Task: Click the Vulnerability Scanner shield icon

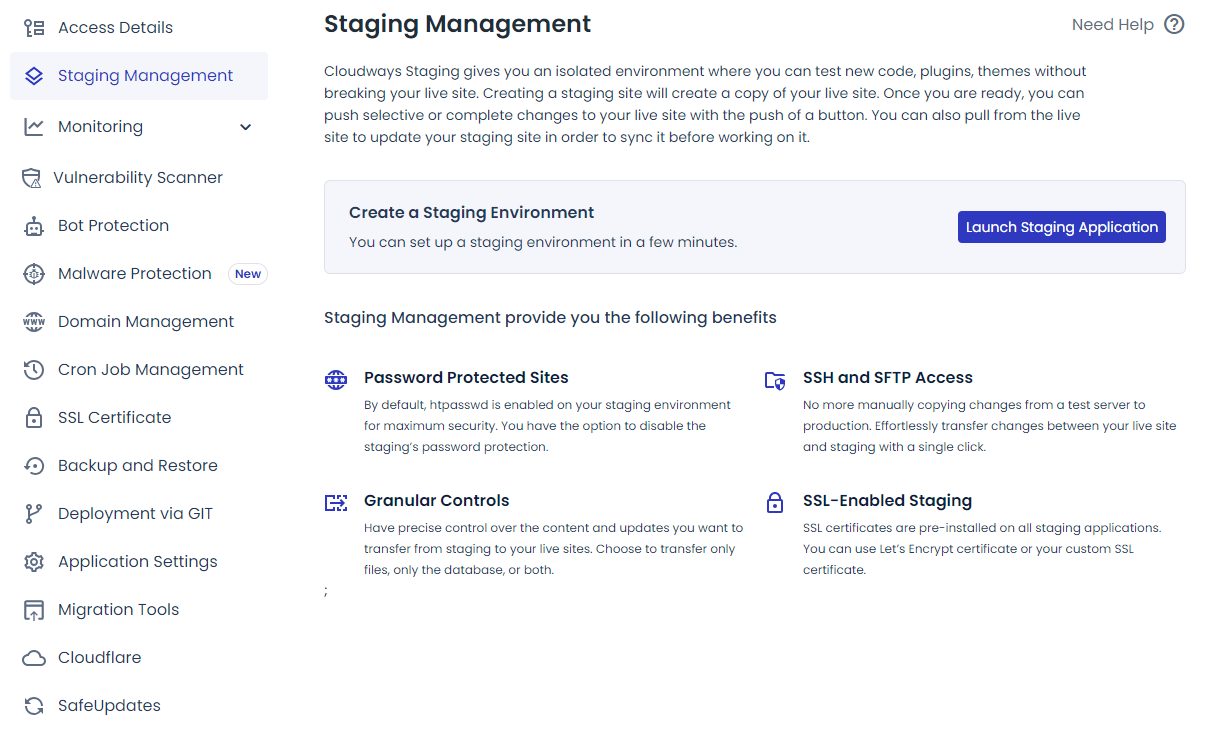Action: 32,178
